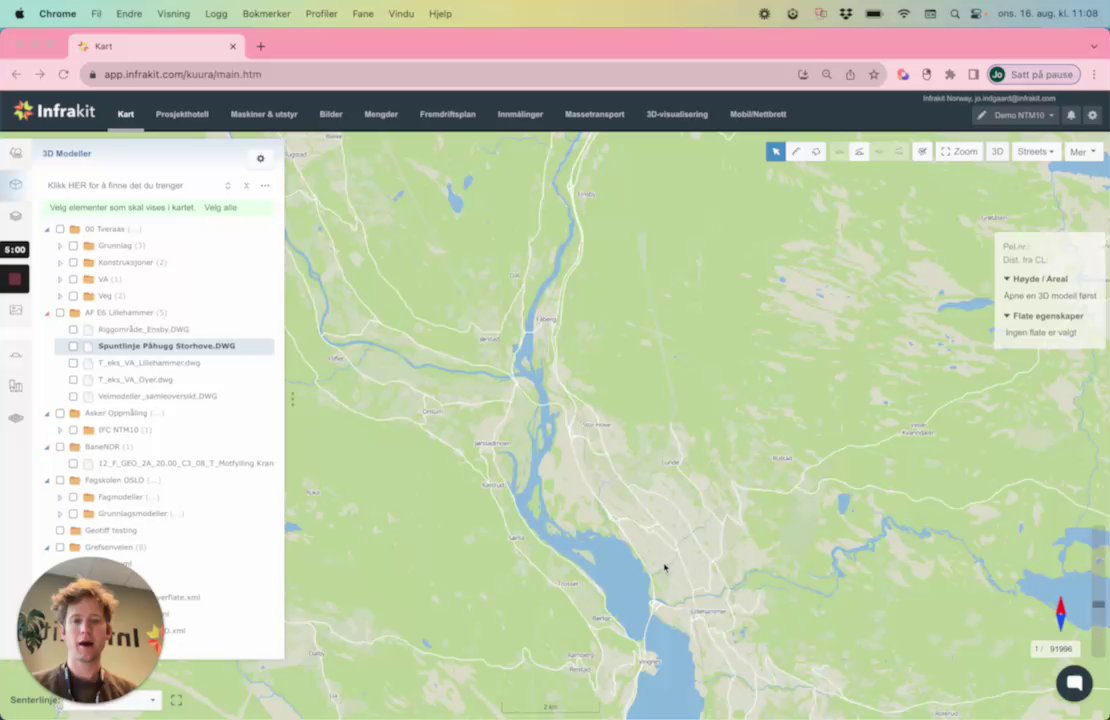Viewport: 1110px width, 720px height.
Task: Open the Innmålinger tab
Action: tap(520, 114)
